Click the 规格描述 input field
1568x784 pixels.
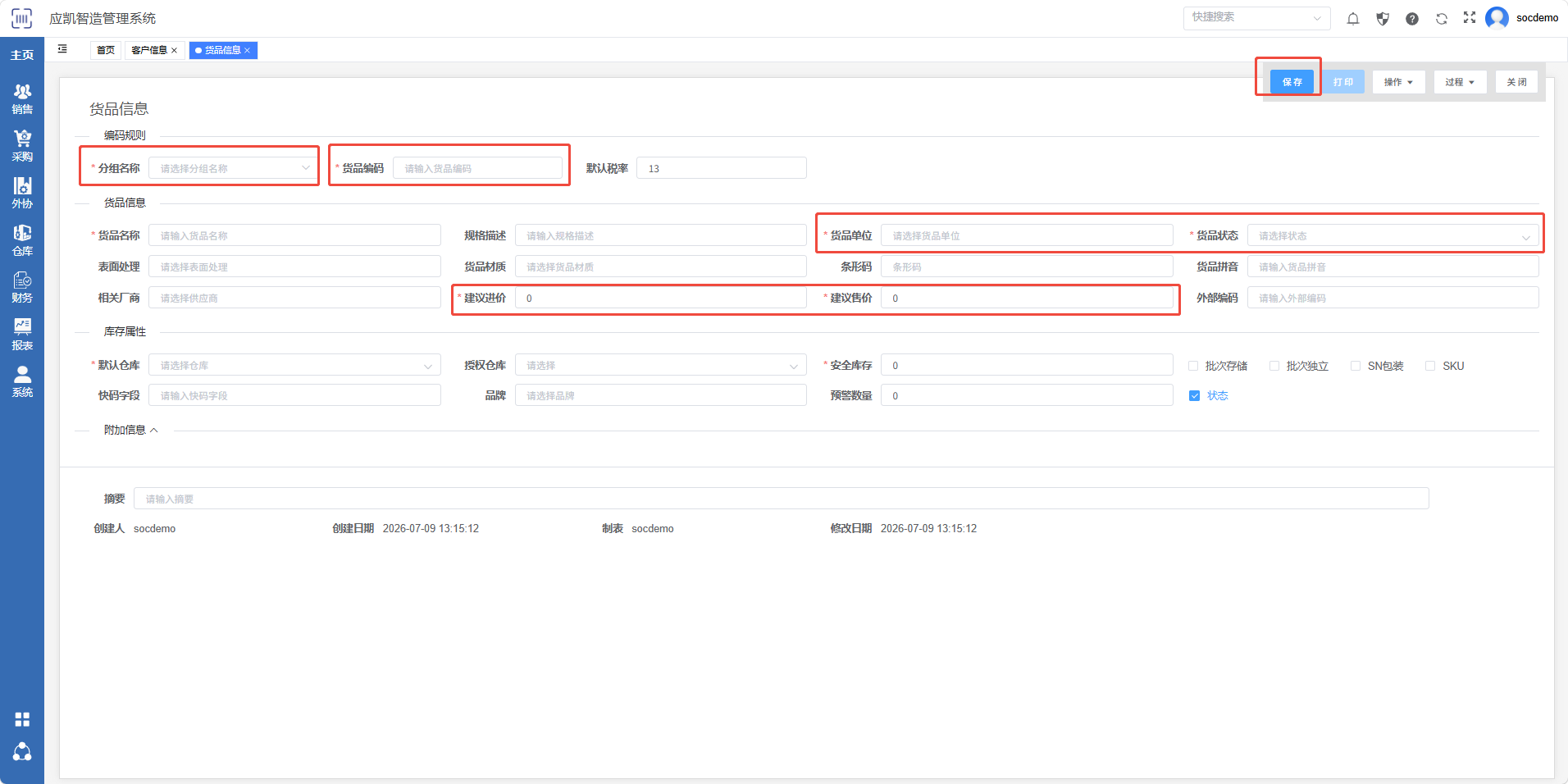661,235
